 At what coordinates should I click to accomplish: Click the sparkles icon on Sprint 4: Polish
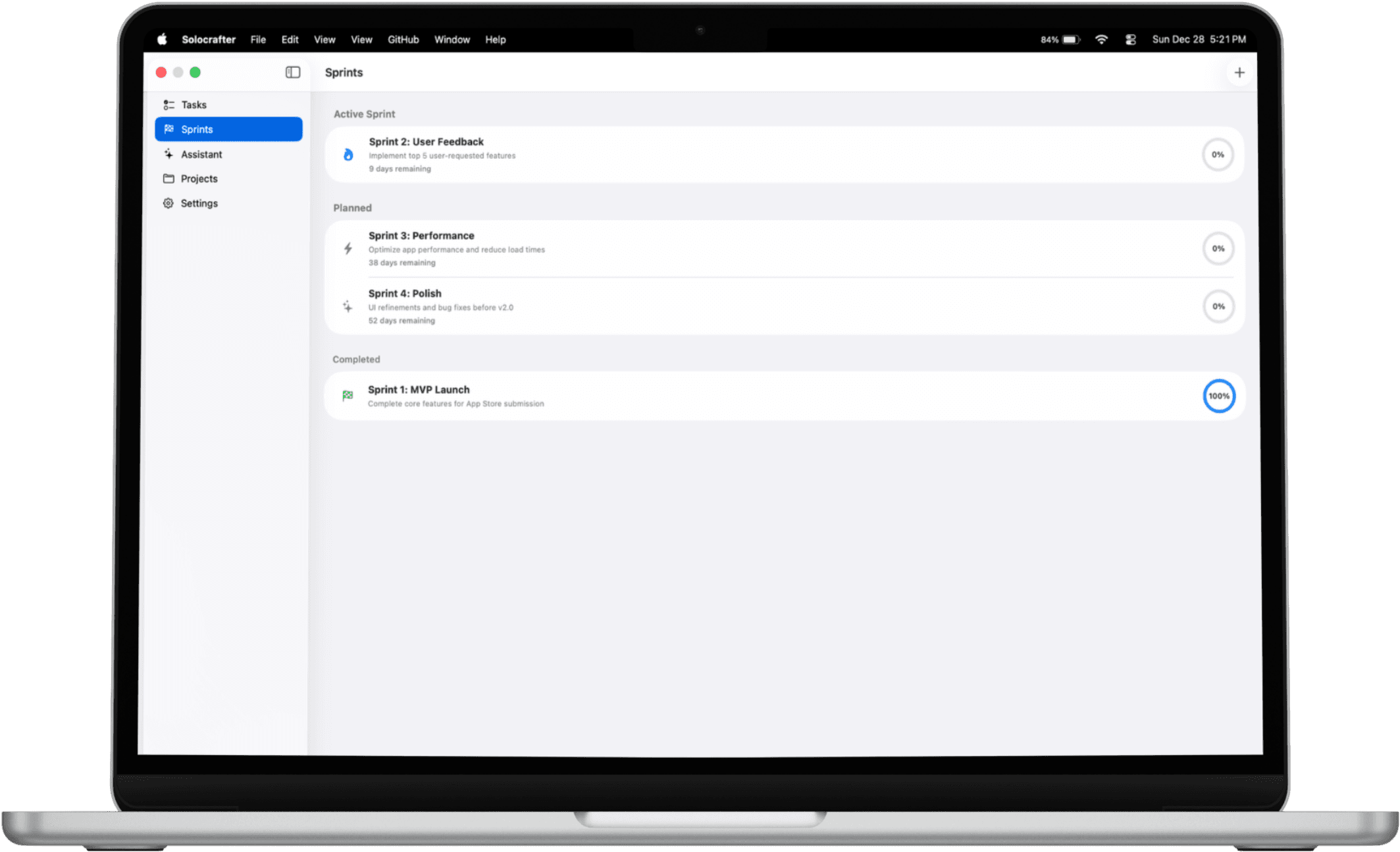348,306
